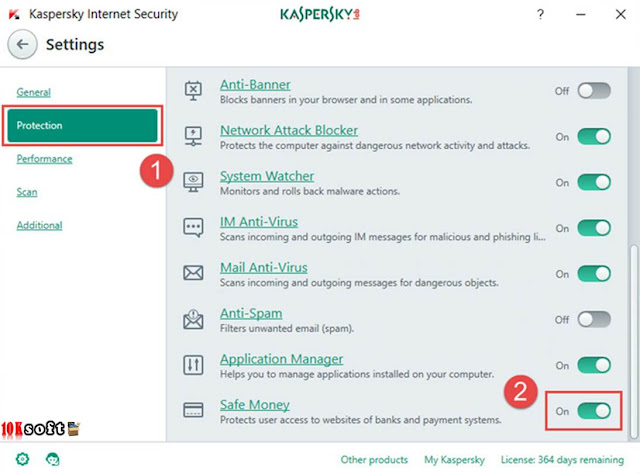
Task: Click the IM Anti-Virus chat bubble icon
Action: click(193, 228)
